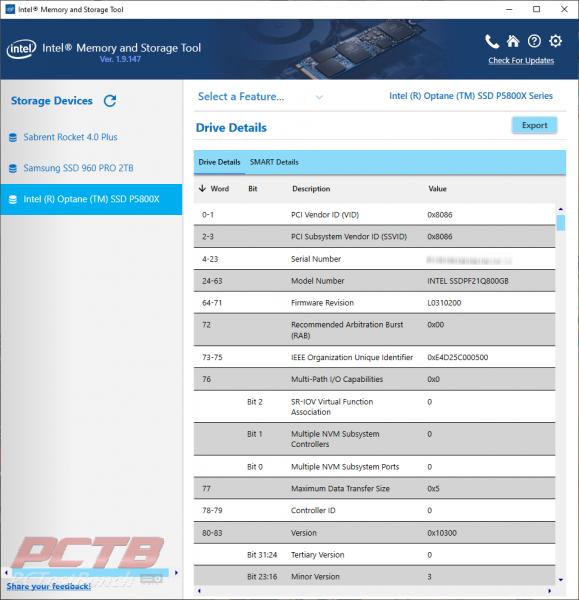Screen dimensions: 579x600
Task: Select the Drive Details tab
Action: click(219, 162)
